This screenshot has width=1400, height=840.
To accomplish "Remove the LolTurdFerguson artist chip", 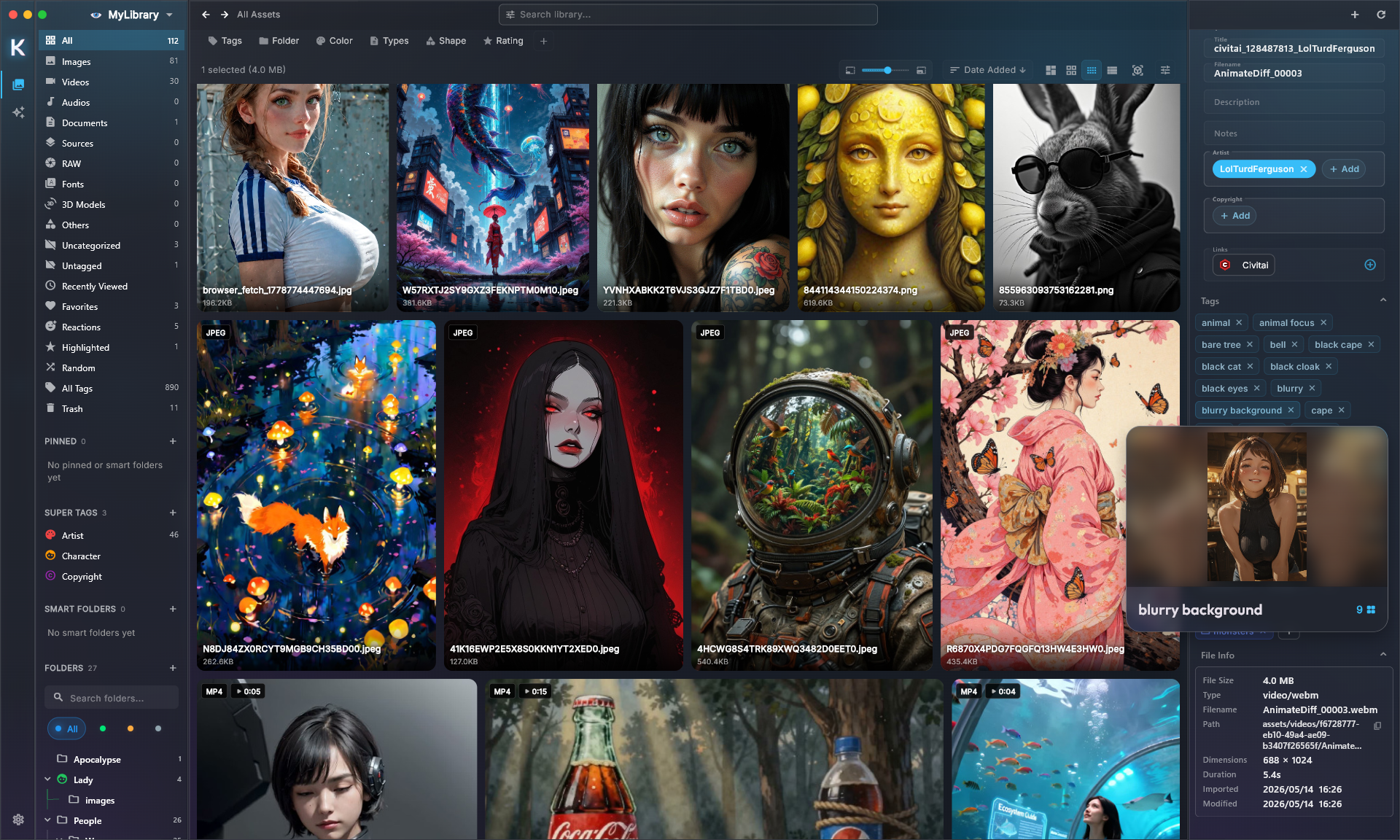I will click(1304, 169).
